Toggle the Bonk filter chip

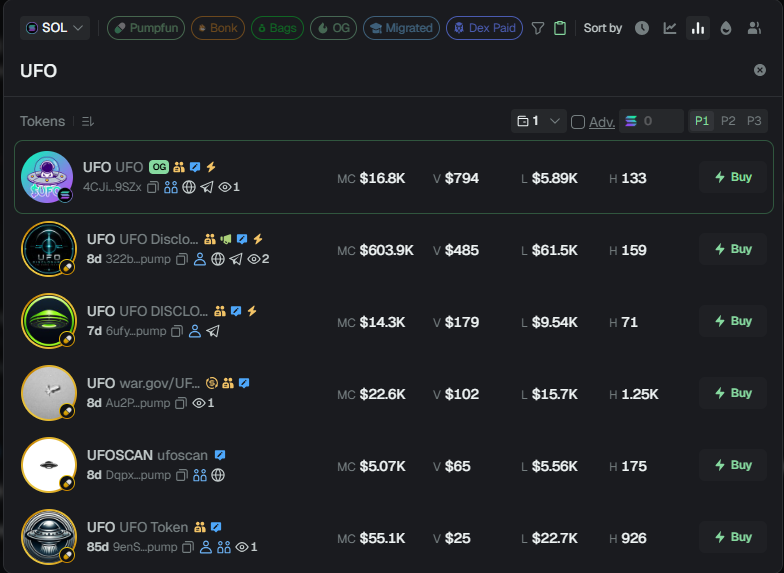pos(218,28)
